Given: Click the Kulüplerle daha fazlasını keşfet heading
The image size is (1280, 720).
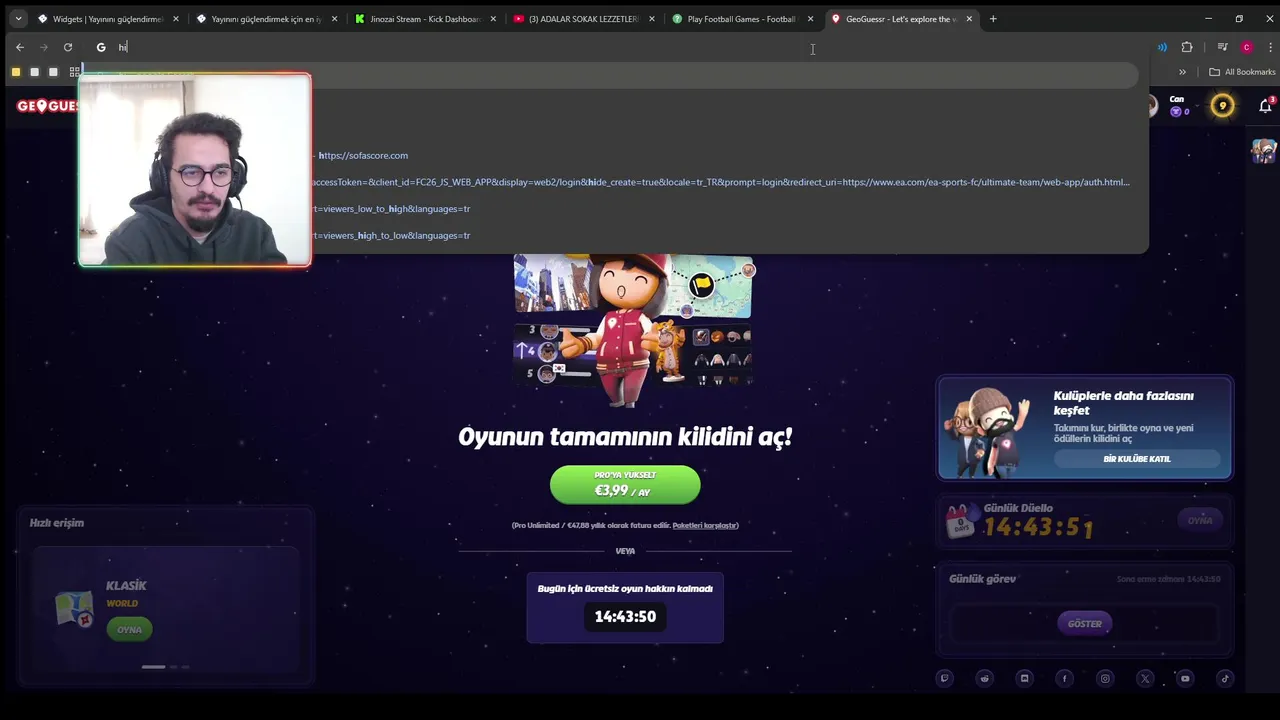Looking at the screenshot, I should click(1123, 403).
